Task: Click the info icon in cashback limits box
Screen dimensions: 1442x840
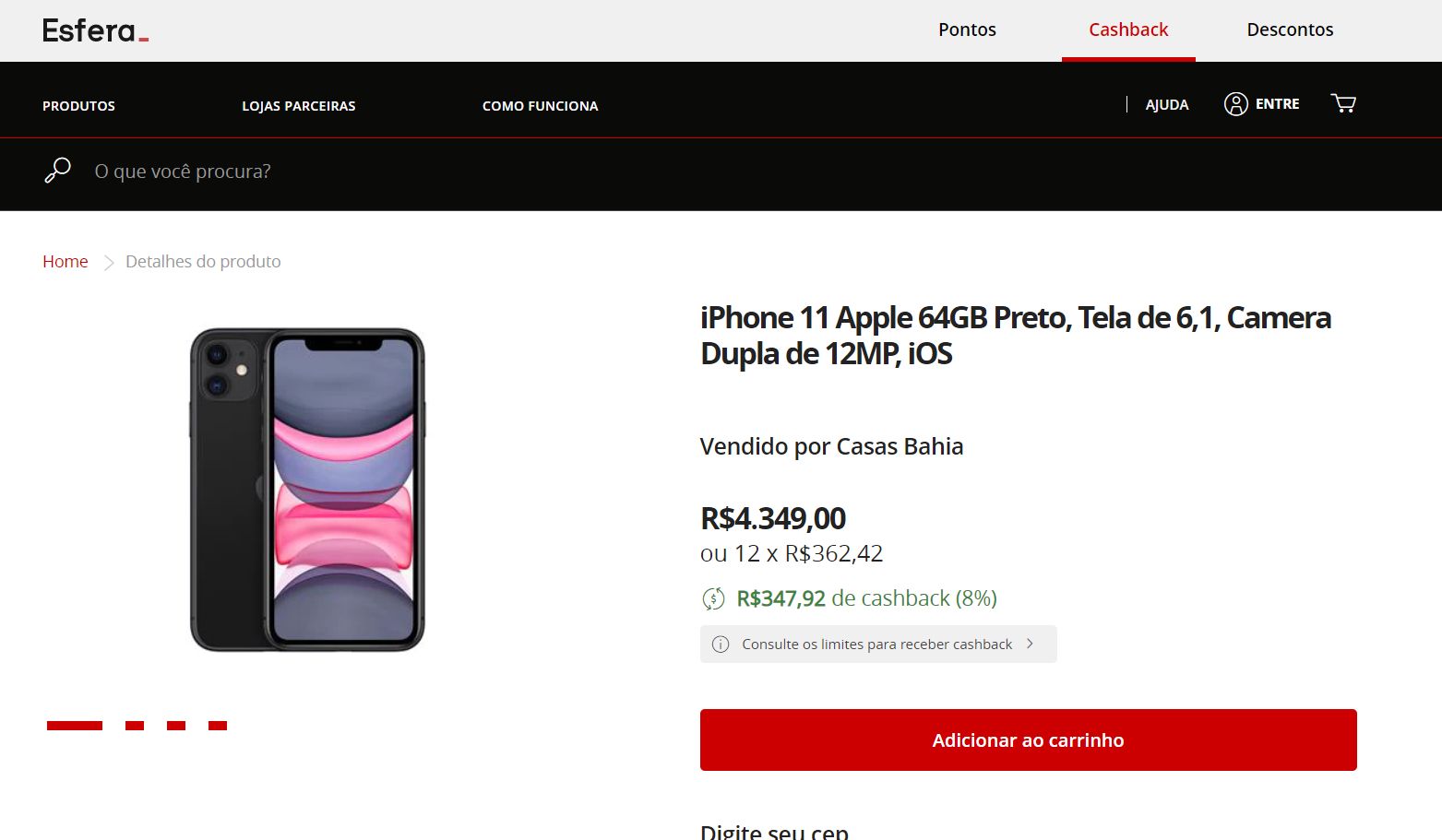Action: [721, 645]
